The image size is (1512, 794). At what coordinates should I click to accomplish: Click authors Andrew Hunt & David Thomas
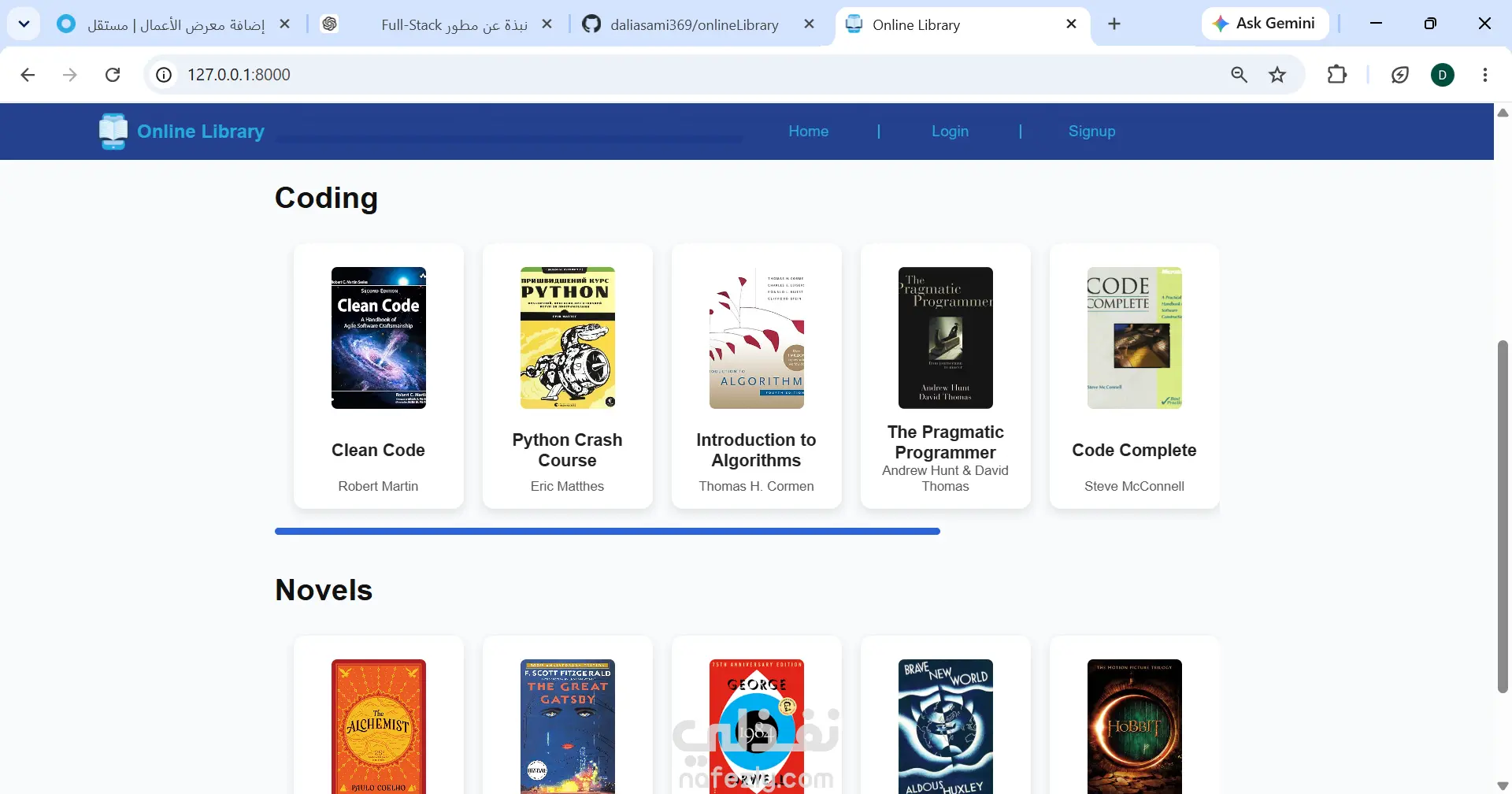[x=946, y=479]
